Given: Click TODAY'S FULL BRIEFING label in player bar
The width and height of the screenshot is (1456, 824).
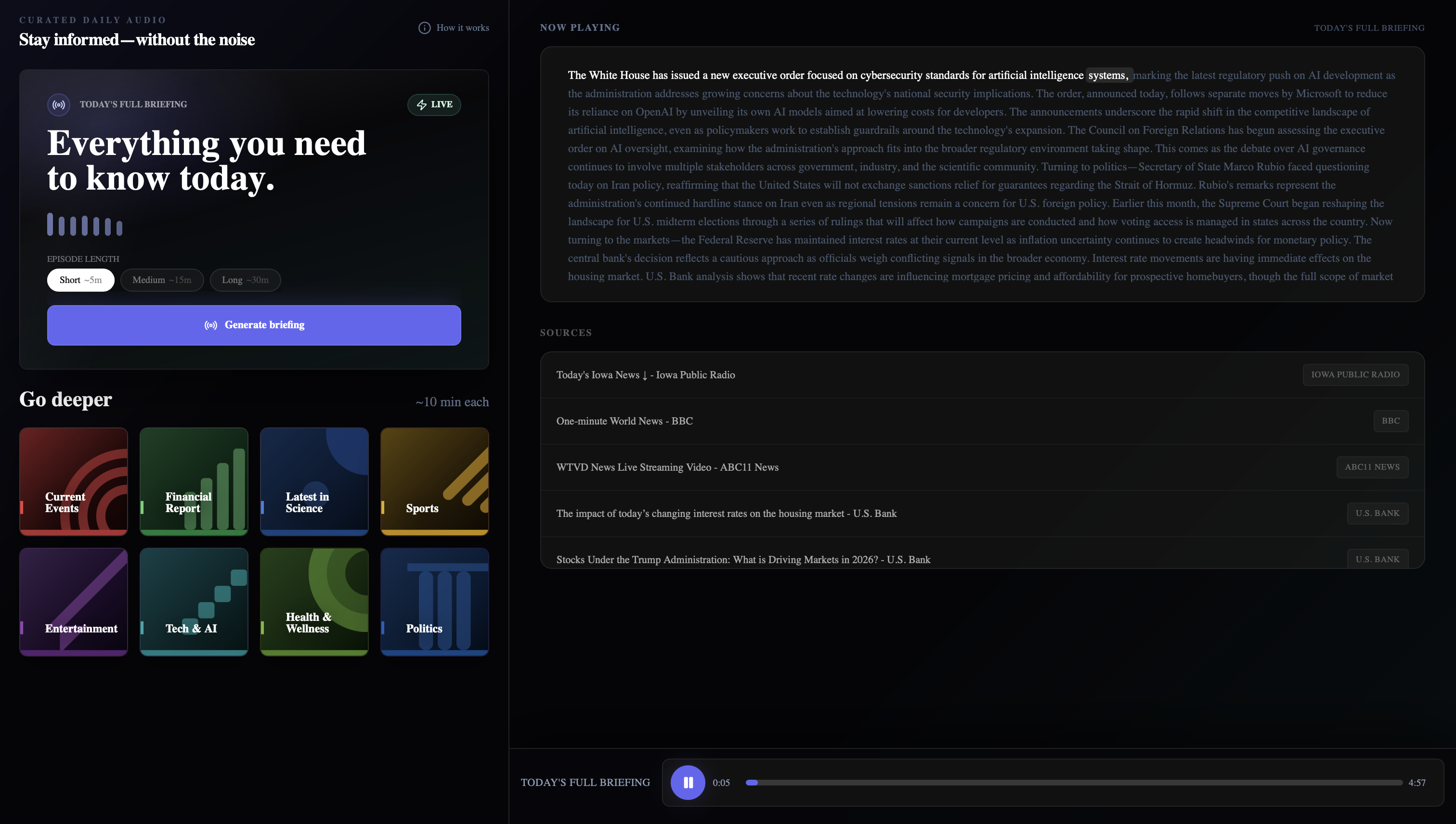Looking at the screenshot, I should 585,783.
